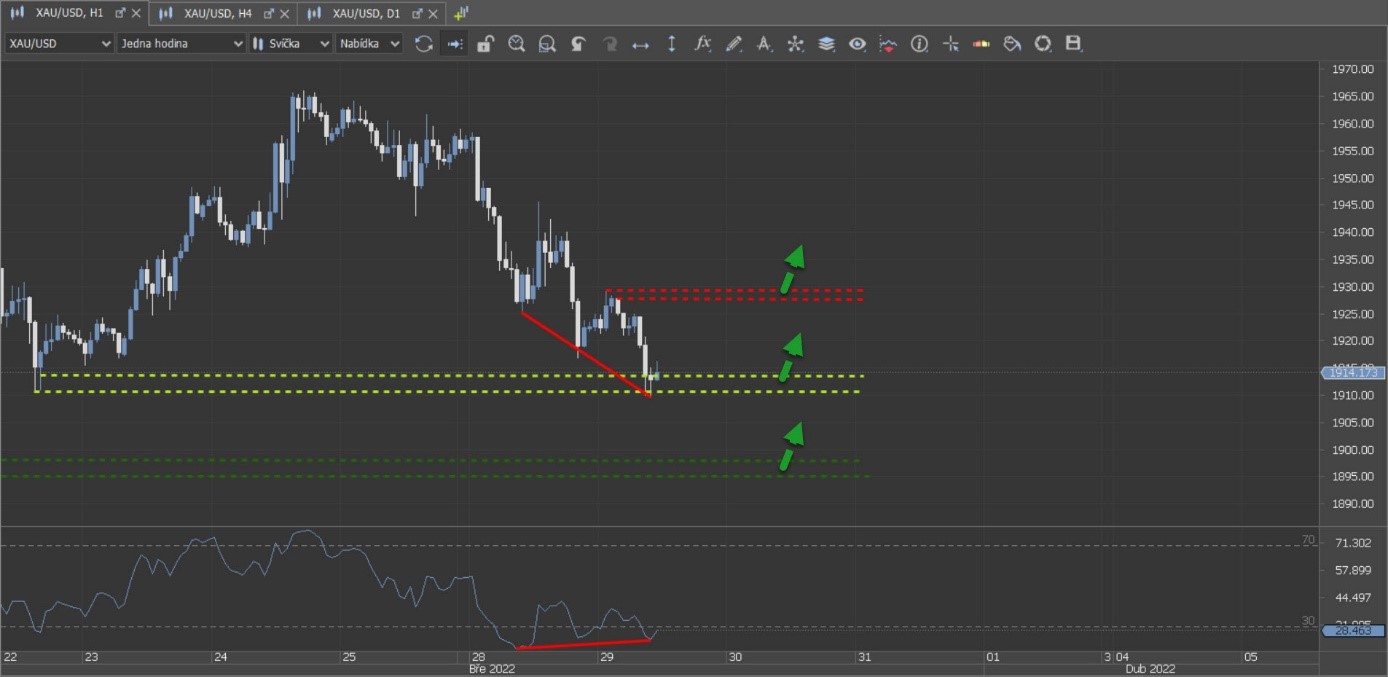Open the Jedna hodina timeframe dropdown
The image size is (1388, 677).
click(x=181, y=44)
